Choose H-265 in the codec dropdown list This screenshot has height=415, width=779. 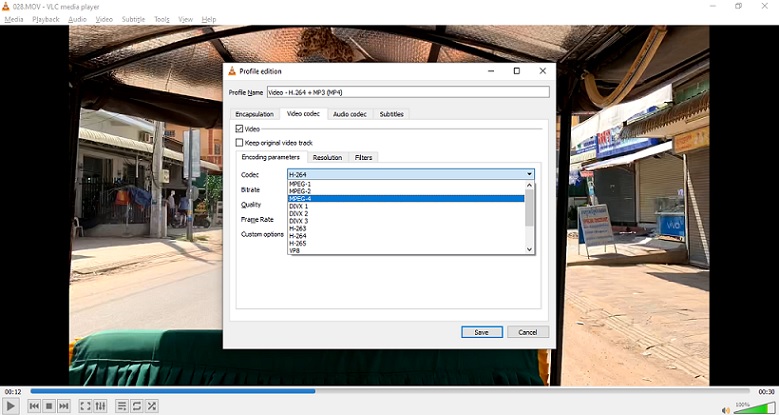[x=298, y=243]
